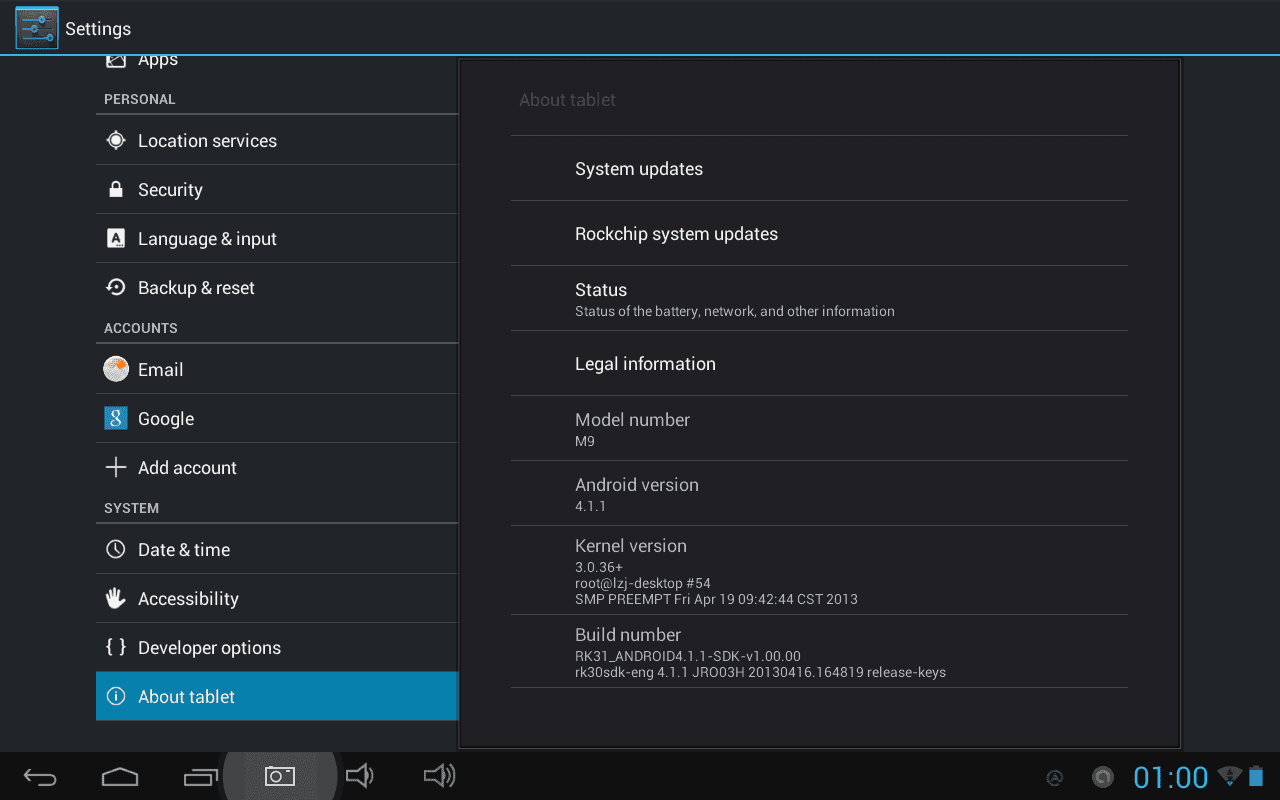This screenshot has height=800, width=1280.
Task: Tap the Recent apps button
Action: point(200,777)
